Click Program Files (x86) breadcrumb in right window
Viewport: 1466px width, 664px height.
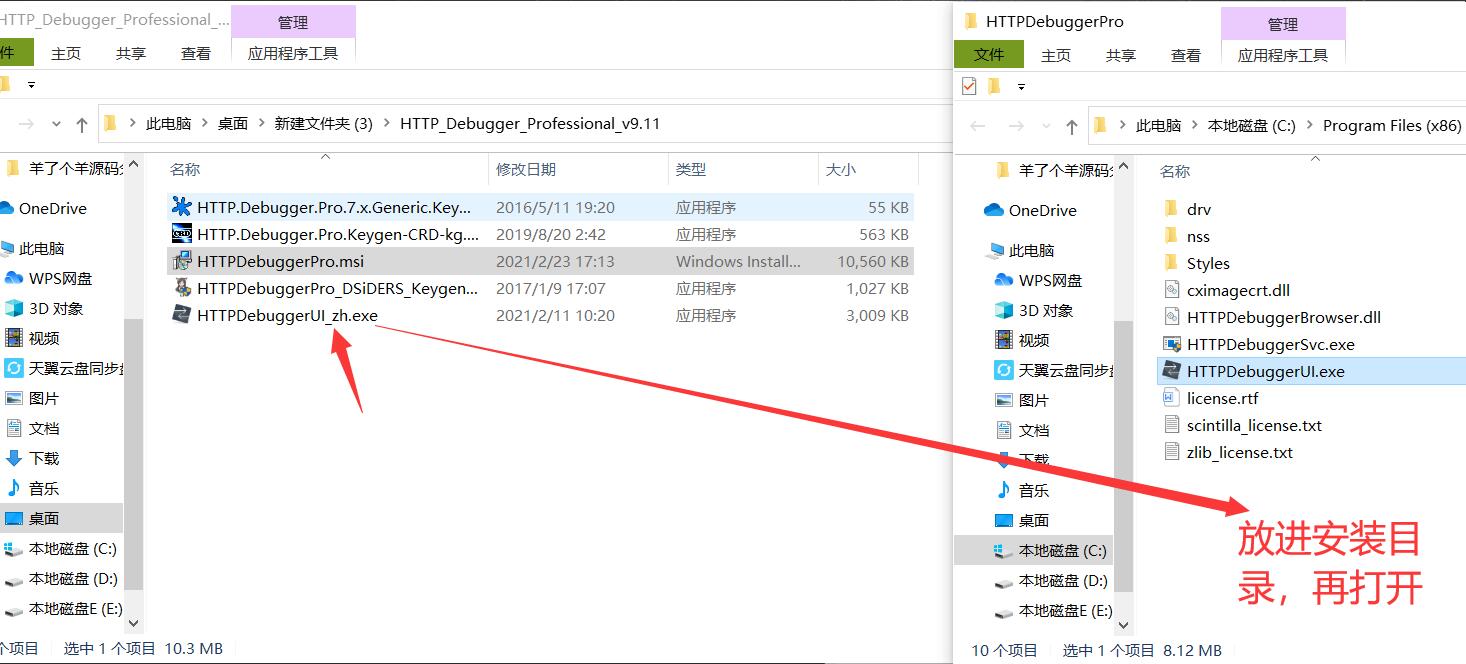pos(1392,126)
